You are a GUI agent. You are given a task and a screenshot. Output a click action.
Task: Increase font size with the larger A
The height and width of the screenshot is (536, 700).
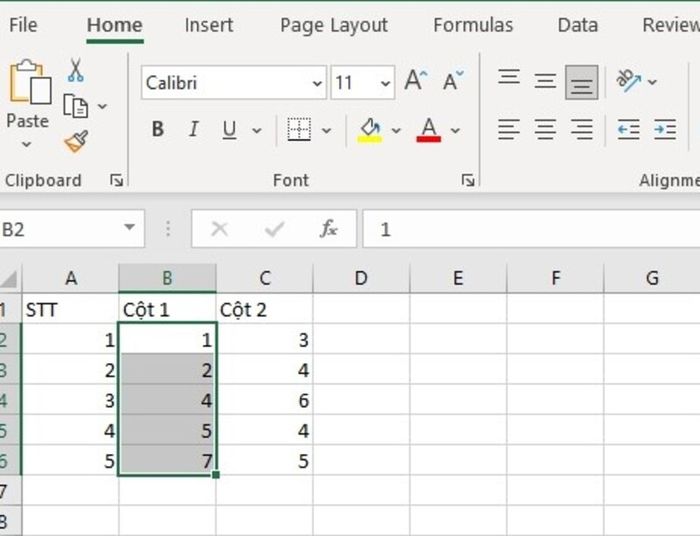416,81
